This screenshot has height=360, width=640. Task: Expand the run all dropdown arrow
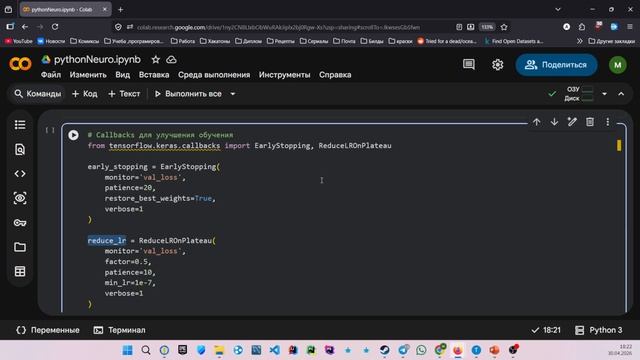[x=233, y=94]
